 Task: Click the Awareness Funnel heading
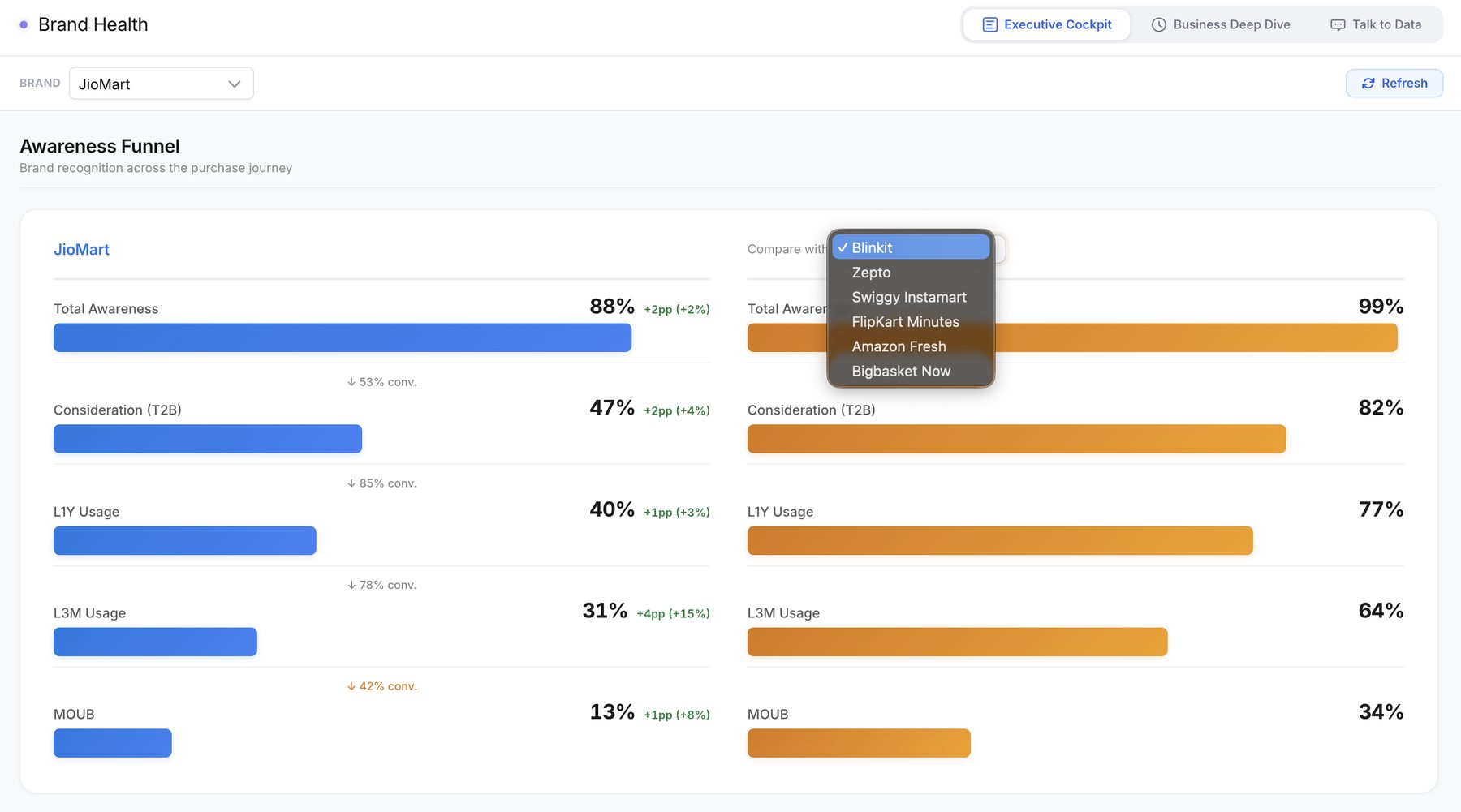pos(100,146)
